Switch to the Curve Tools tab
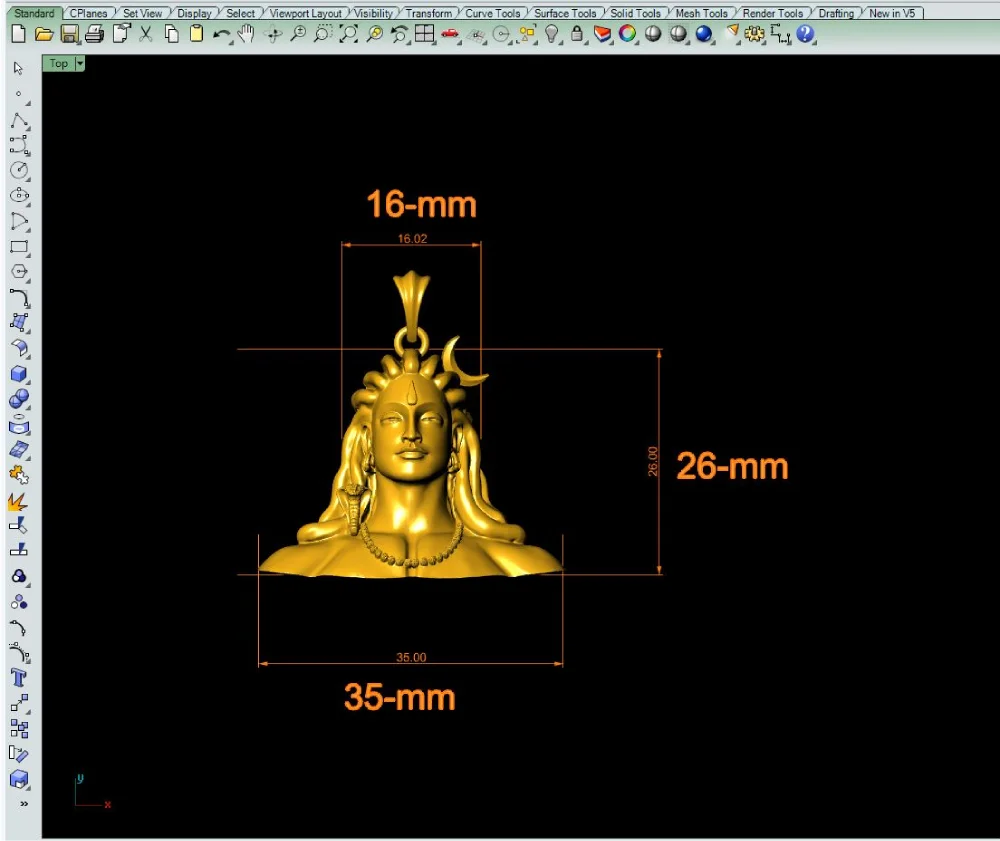This screenshot has height=841, width=1000. click(x=493, y=13)
